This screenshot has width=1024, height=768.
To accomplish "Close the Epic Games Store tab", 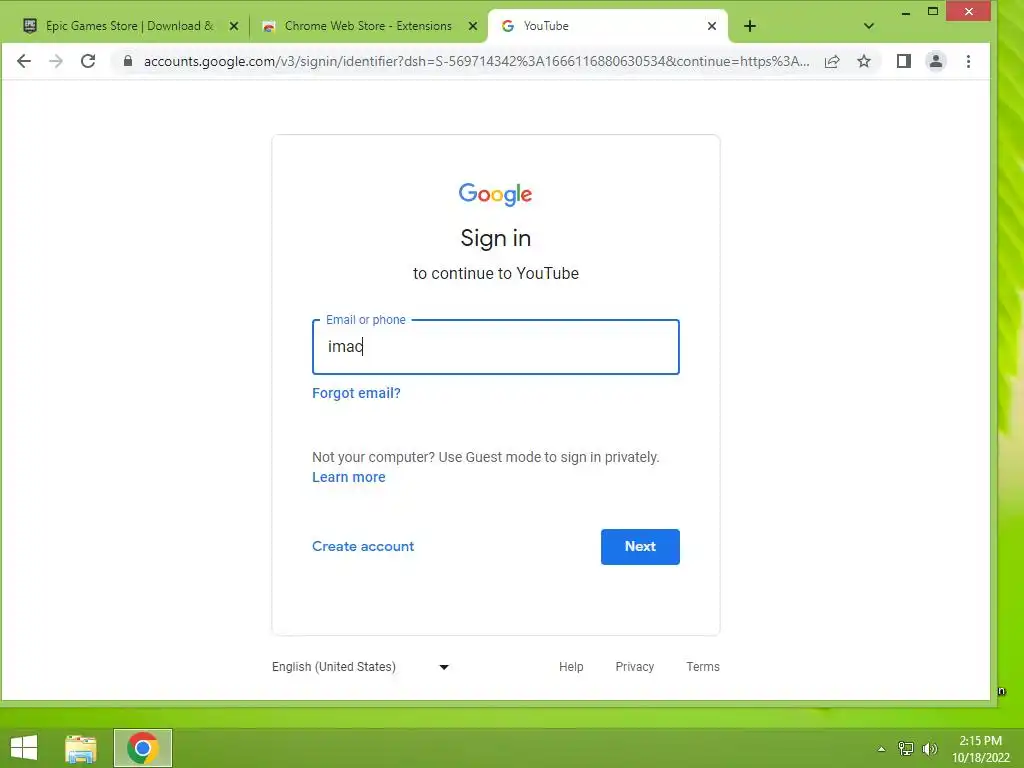I will (x=234, y=26).
